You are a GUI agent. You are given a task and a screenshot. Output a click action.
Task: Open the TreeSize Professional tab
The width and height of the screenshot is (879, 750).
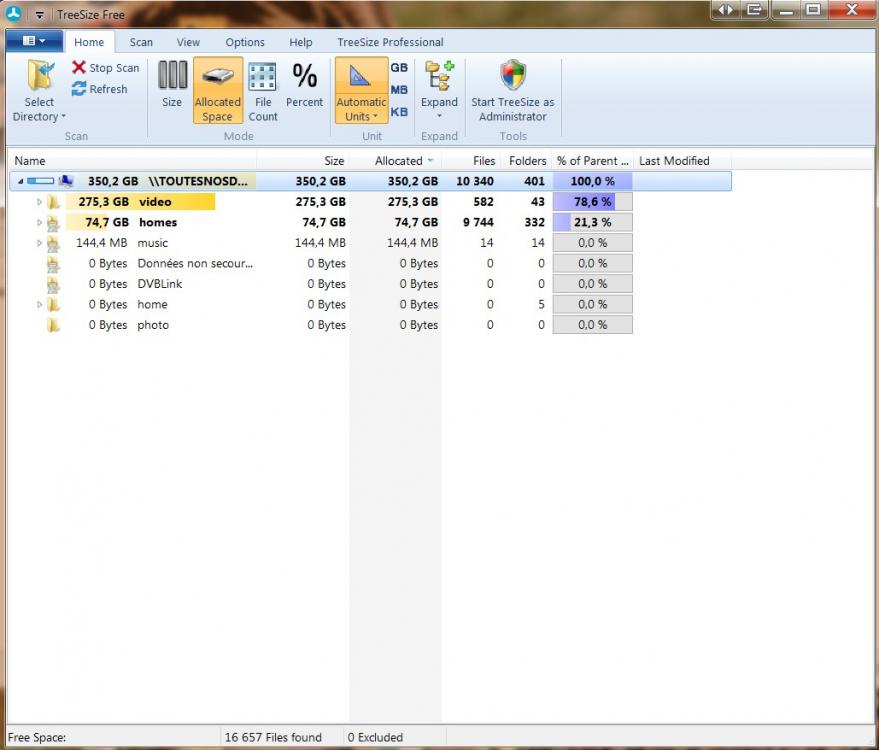(x=390, y=42)
